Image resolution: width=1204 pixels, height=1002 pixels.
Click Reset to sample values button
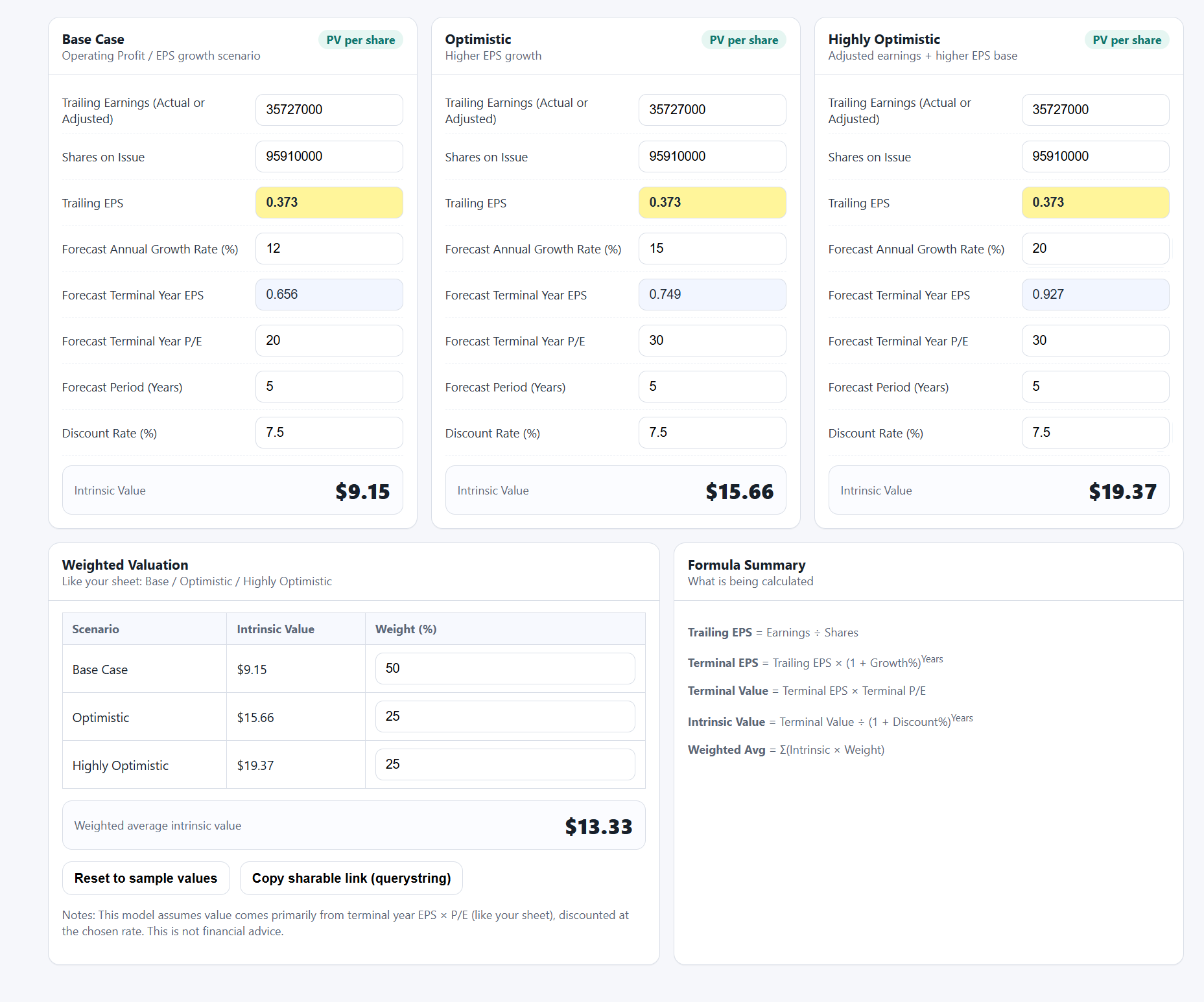(146, 878)
